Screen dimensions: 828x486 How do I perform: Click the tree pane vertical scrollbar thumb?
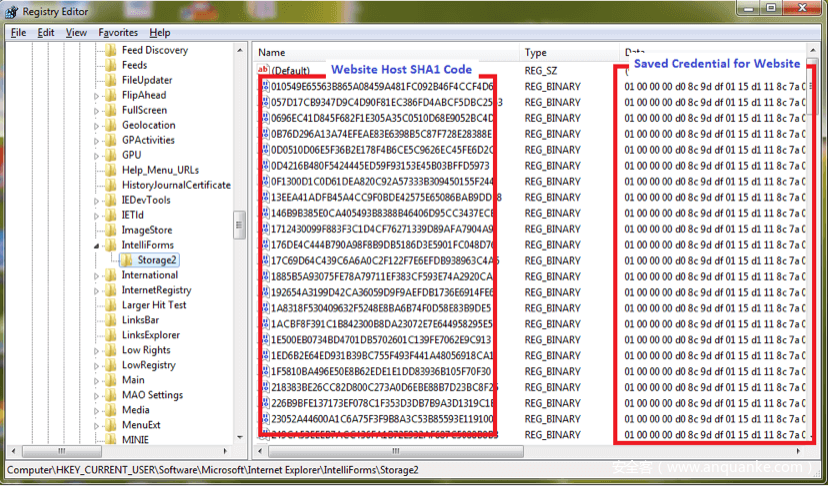tap(240, 225)
